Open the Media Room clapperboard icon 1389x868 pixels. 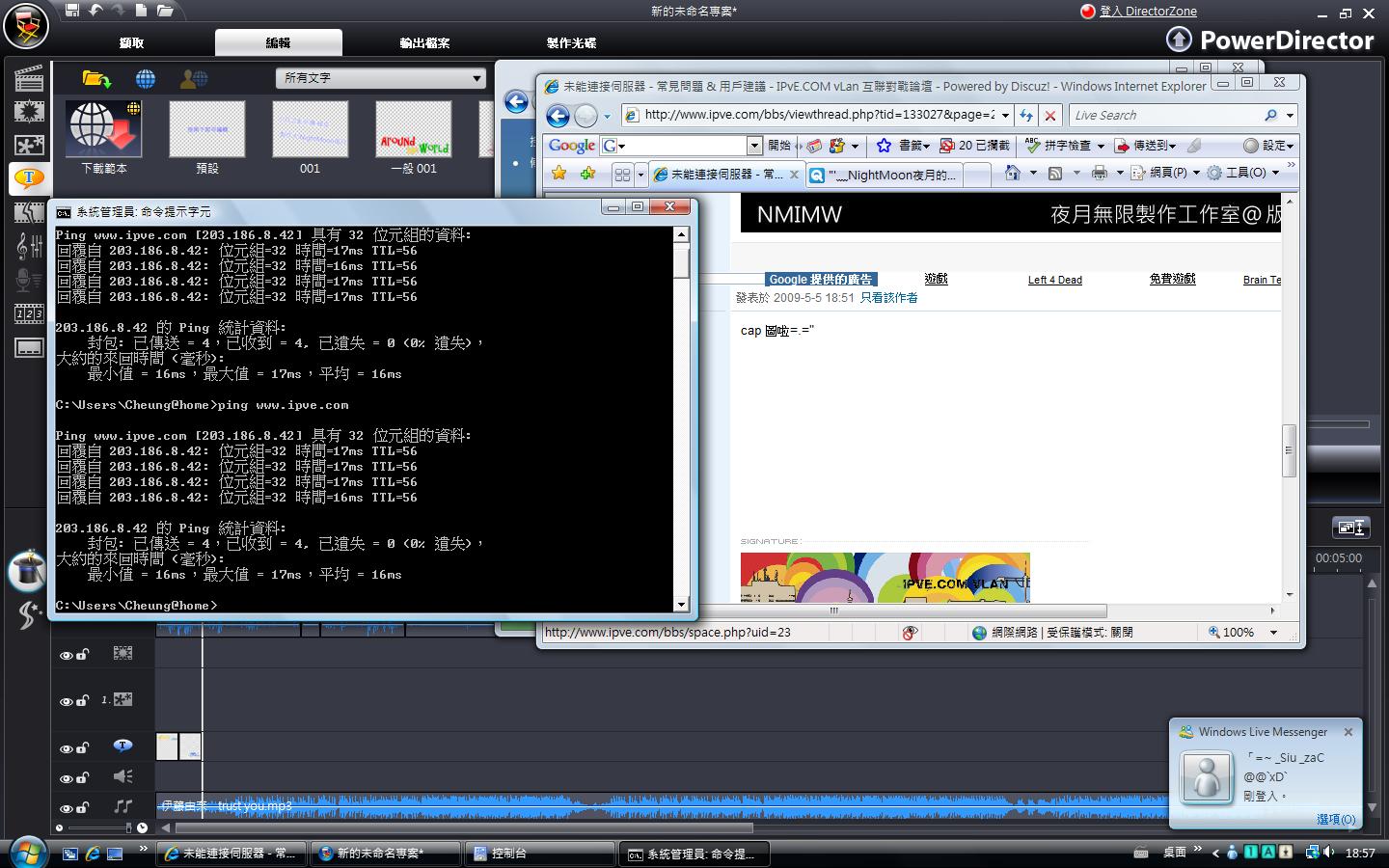point(29,78)
